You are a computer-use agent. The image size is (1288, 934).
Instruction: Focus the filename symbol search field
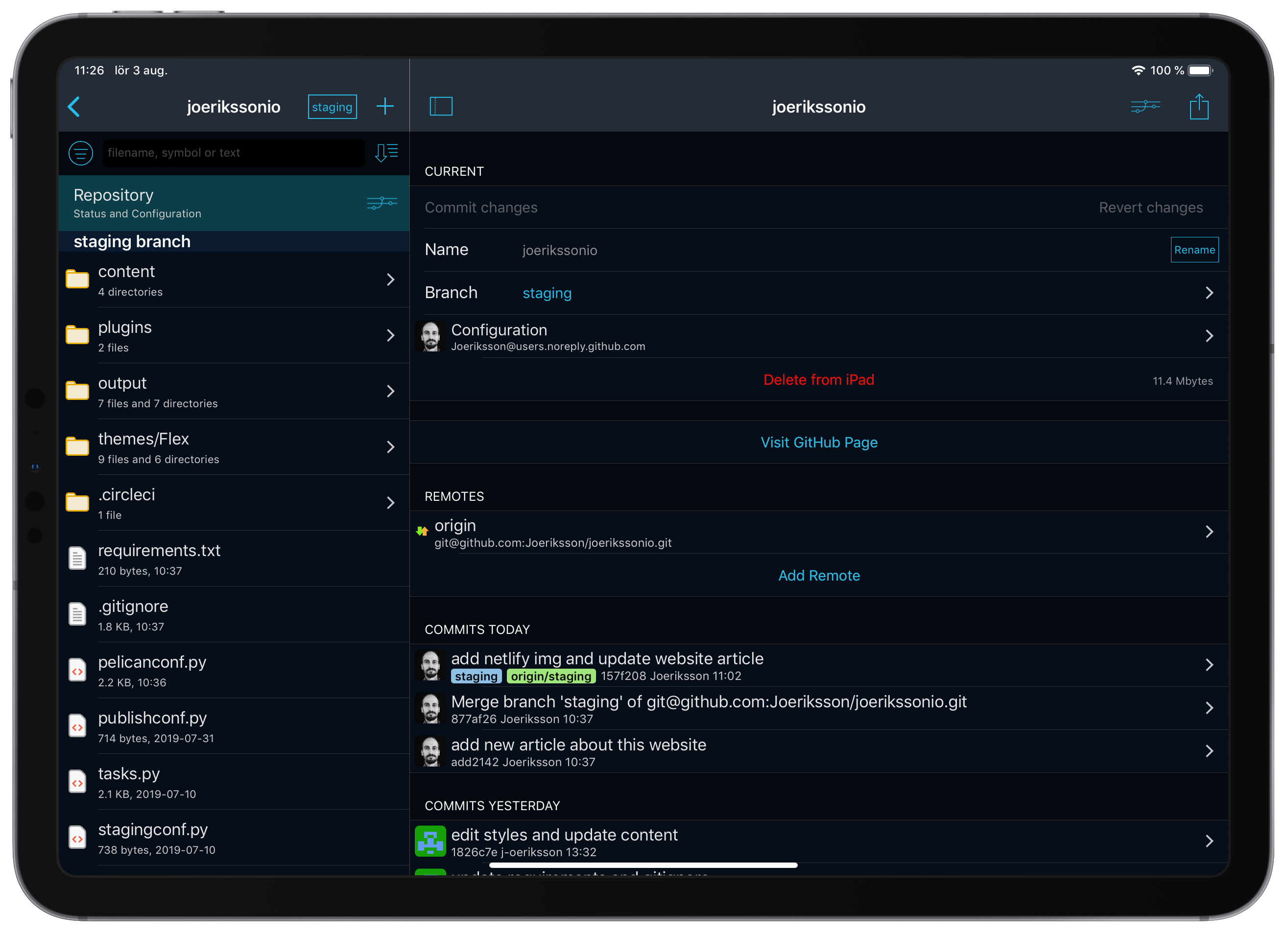(x=233, y=153)
